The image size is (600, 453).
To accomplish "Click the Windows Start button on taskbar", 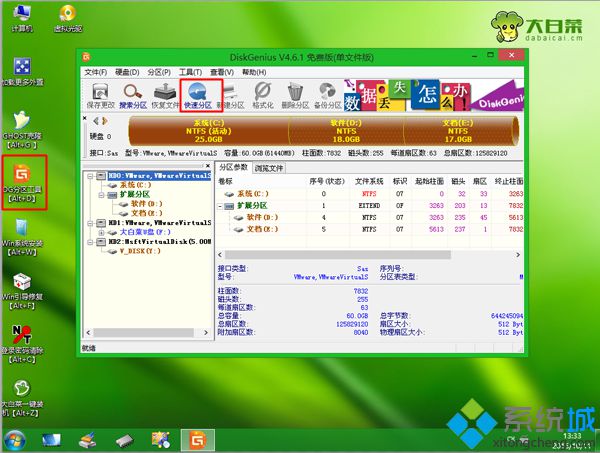I will 15,439.
